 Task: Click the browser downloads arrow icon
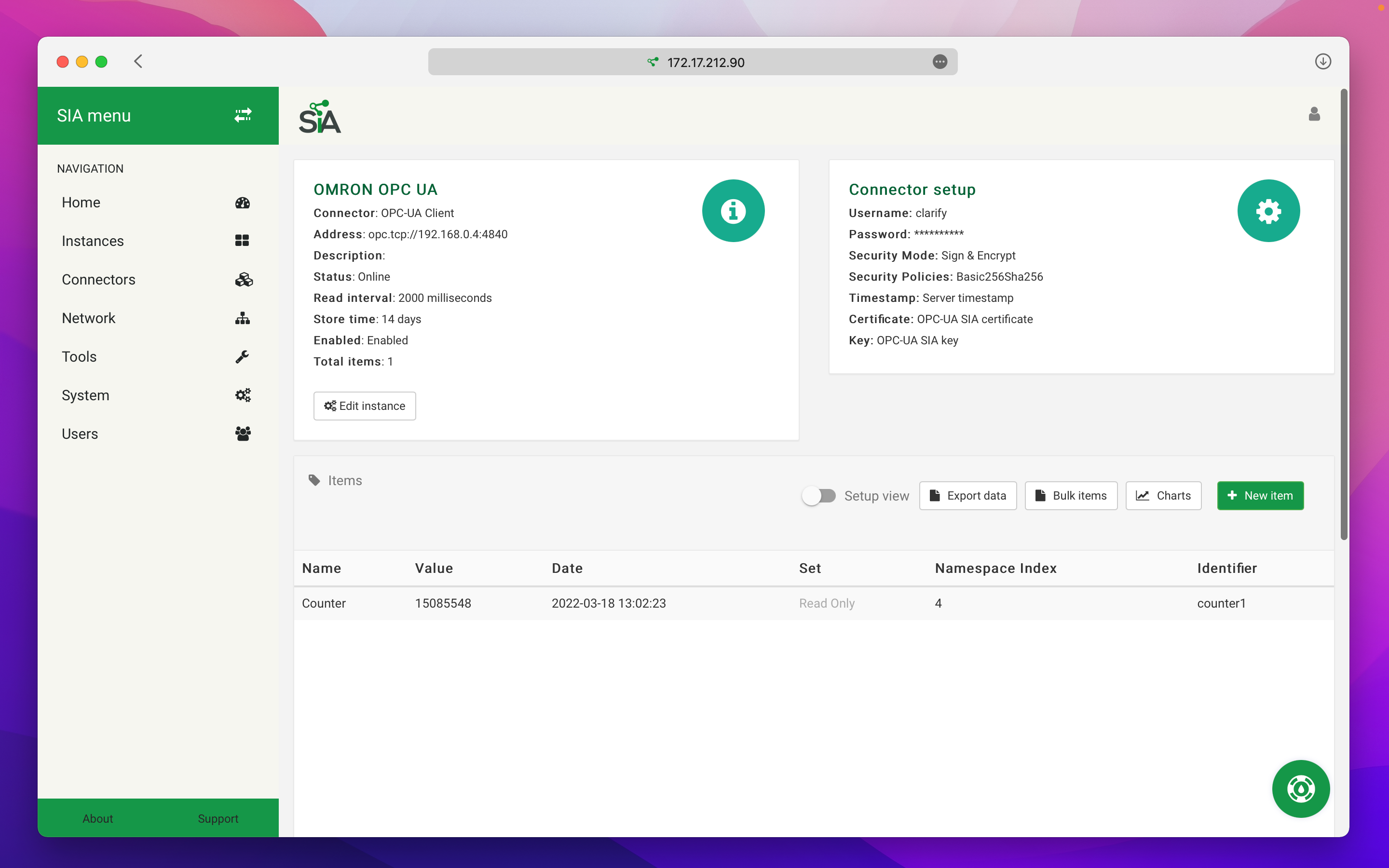(1322, 61)
